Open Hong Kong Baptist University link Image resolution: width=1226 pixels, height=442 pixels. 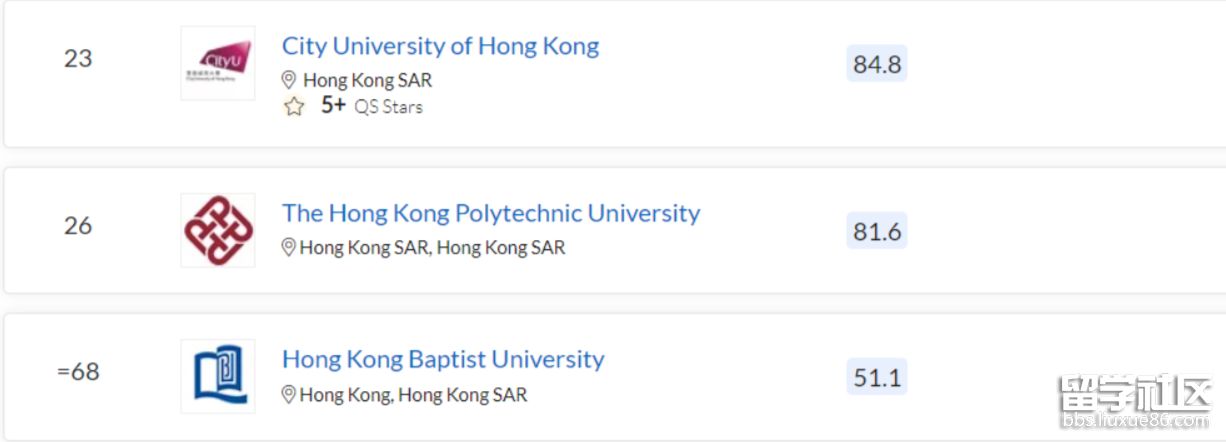pos(443,359)
